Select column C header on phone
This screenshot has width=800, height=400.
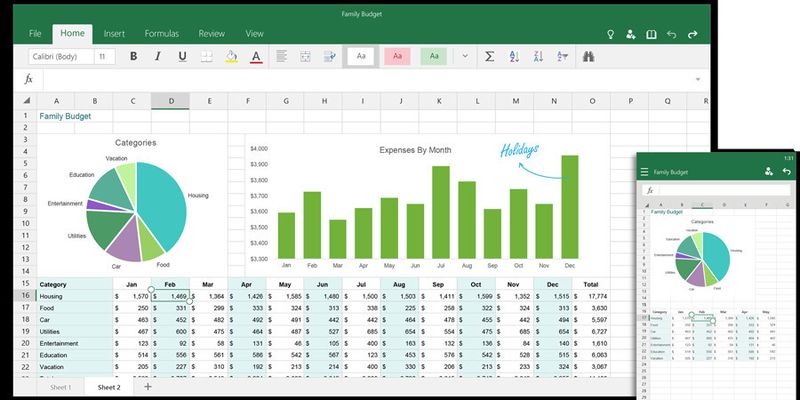tap(702, 205)
